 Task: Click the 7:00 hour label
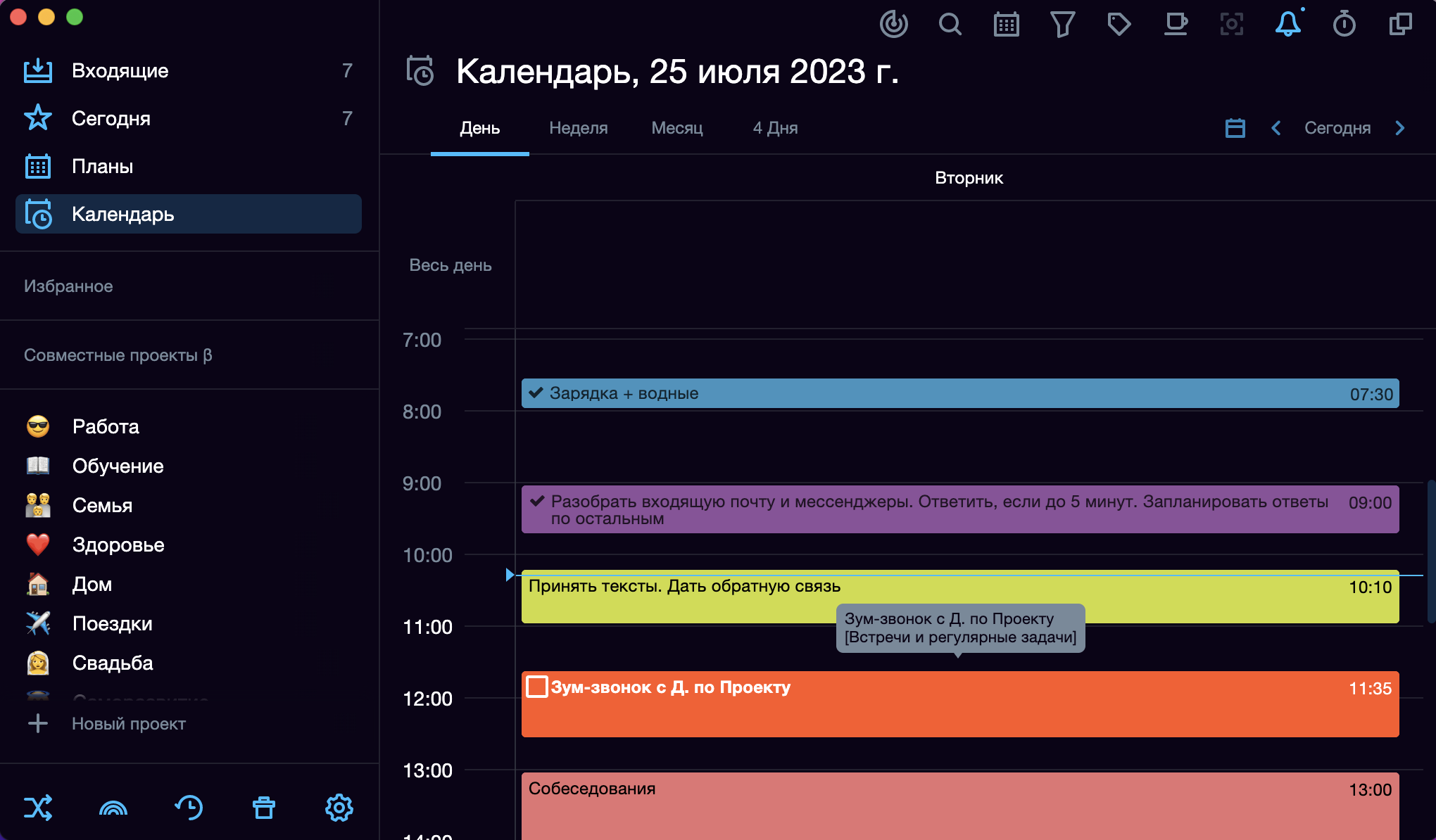point(422,340)
